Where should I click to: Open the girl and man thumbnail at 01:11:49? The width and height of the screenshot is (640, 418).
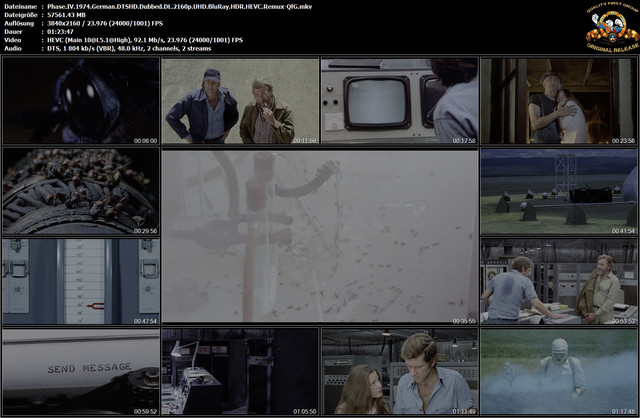[x=400, y=372]
